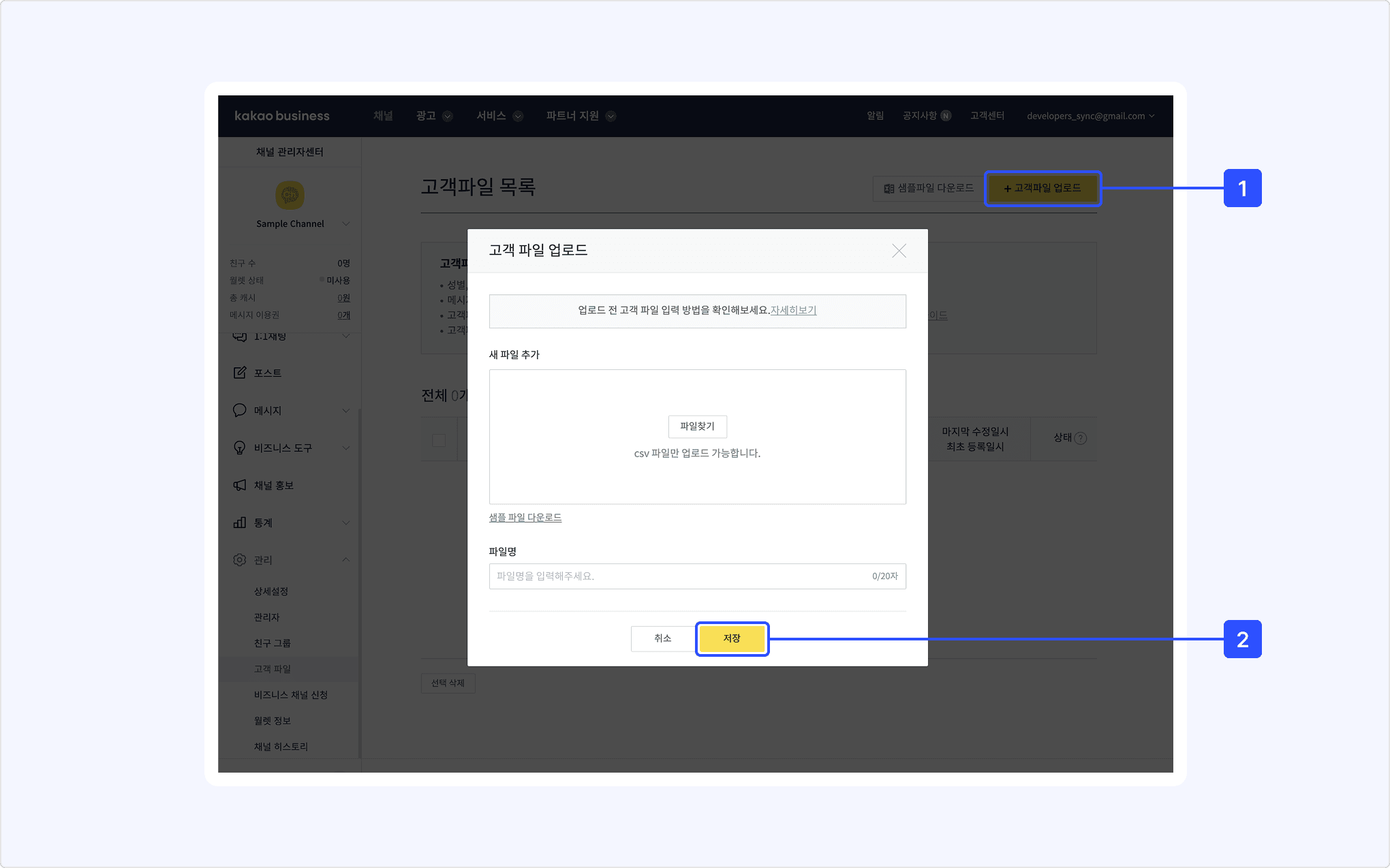Toggle the select-all checkbox in table header

point(439,440)
